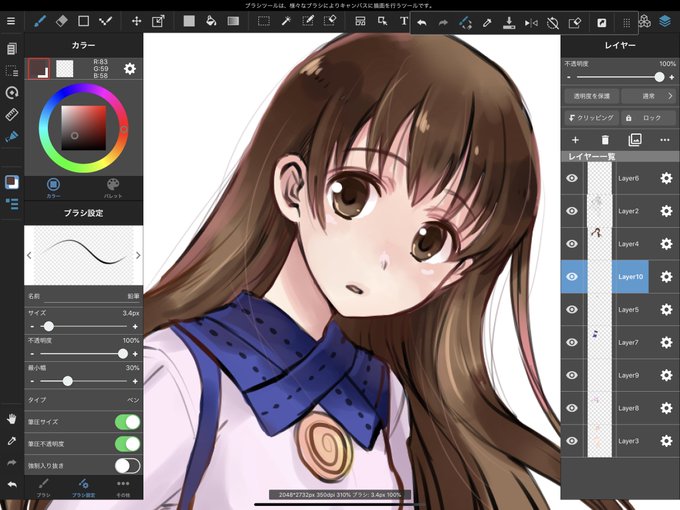This screenshot has height=510, width=680.
Task: Select the Selection Eraser tool
Action: click(x=330, y=21)
